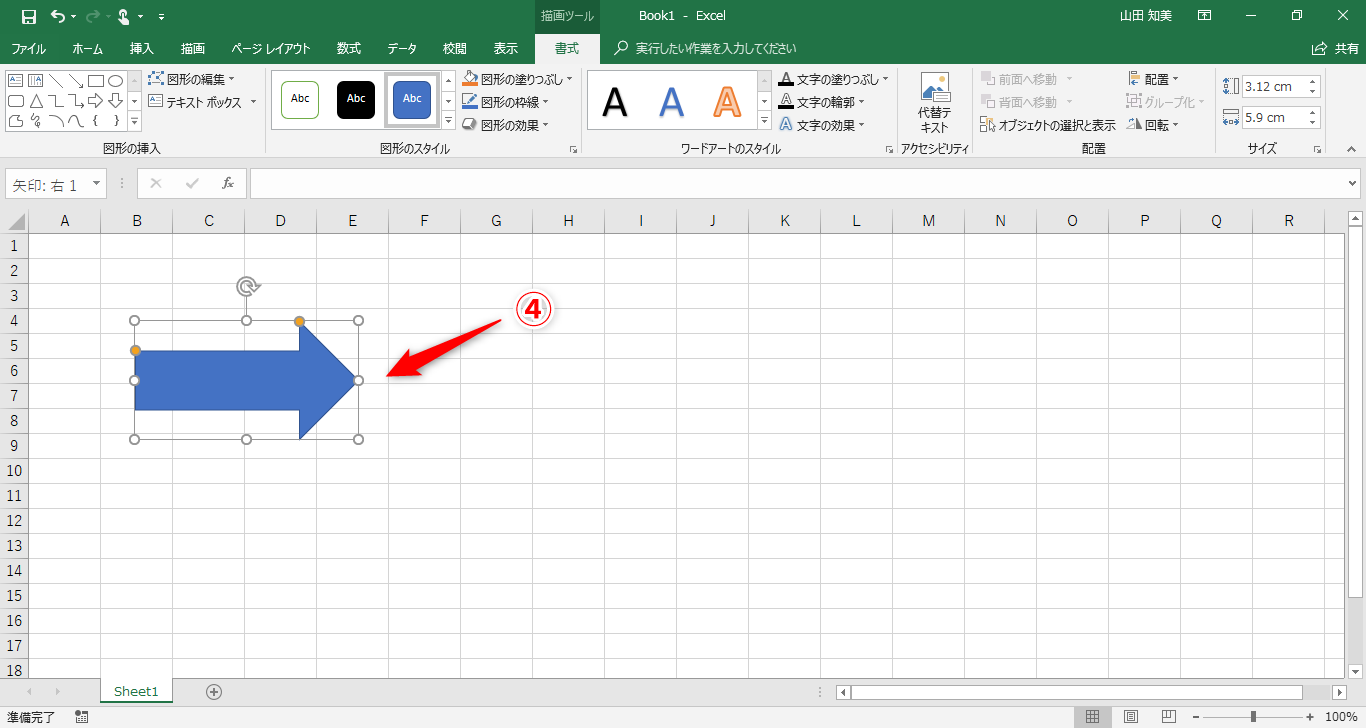1366x728 pixels.
Task: Apply the blue A WordArt style
Action: pyautogui.click(x=671, y=101)
